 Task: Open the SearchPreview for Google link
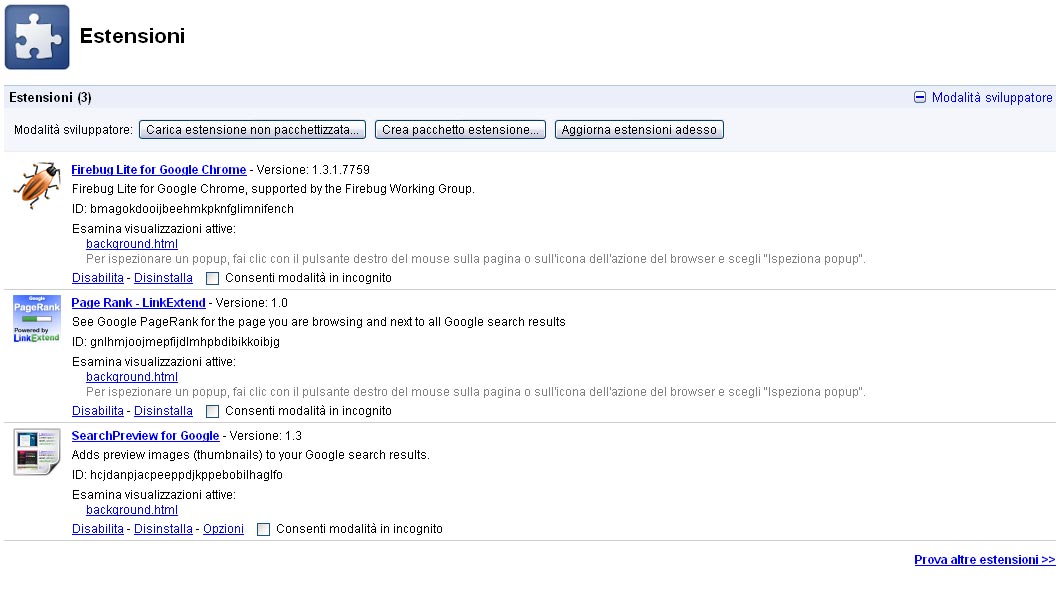coord(145,436)
